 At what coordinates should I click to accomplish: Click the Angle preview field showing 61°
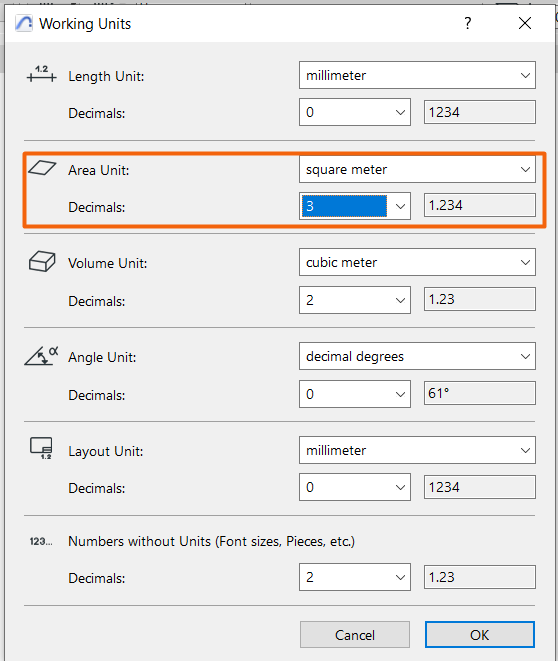coord(480,393)
